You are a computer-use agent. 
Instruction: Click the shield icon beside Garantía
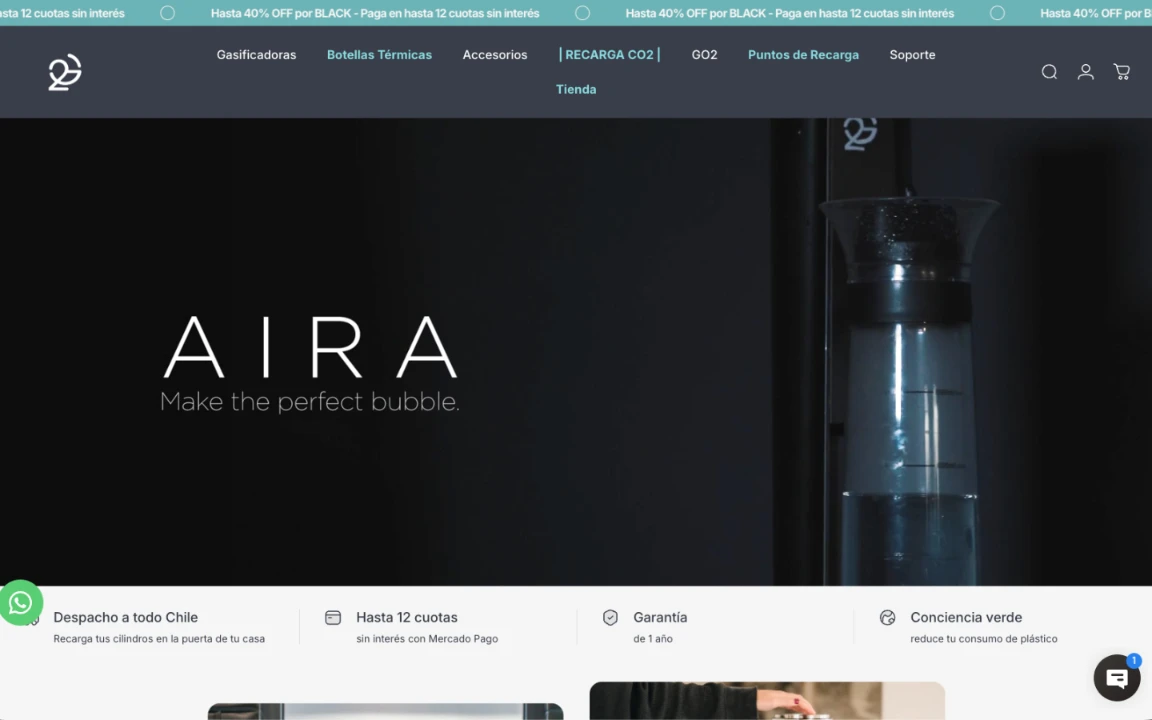610,618
